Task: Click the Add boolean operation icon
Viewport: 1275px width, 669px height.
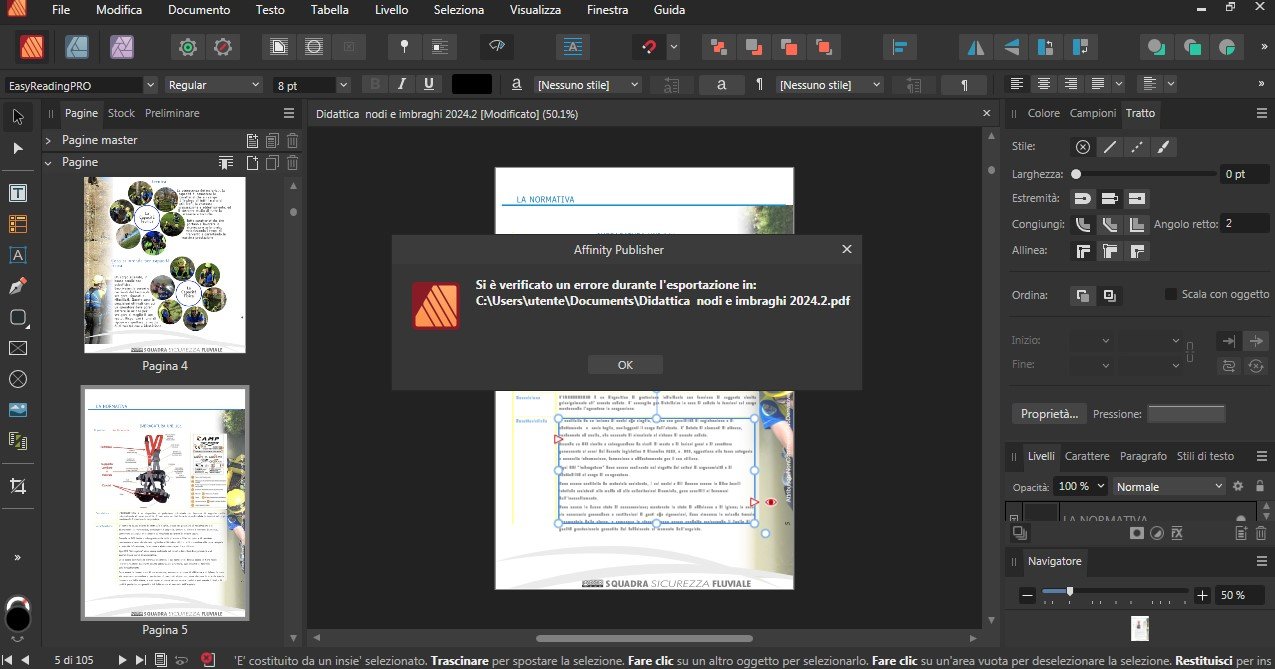Action: coord(1156,46)
